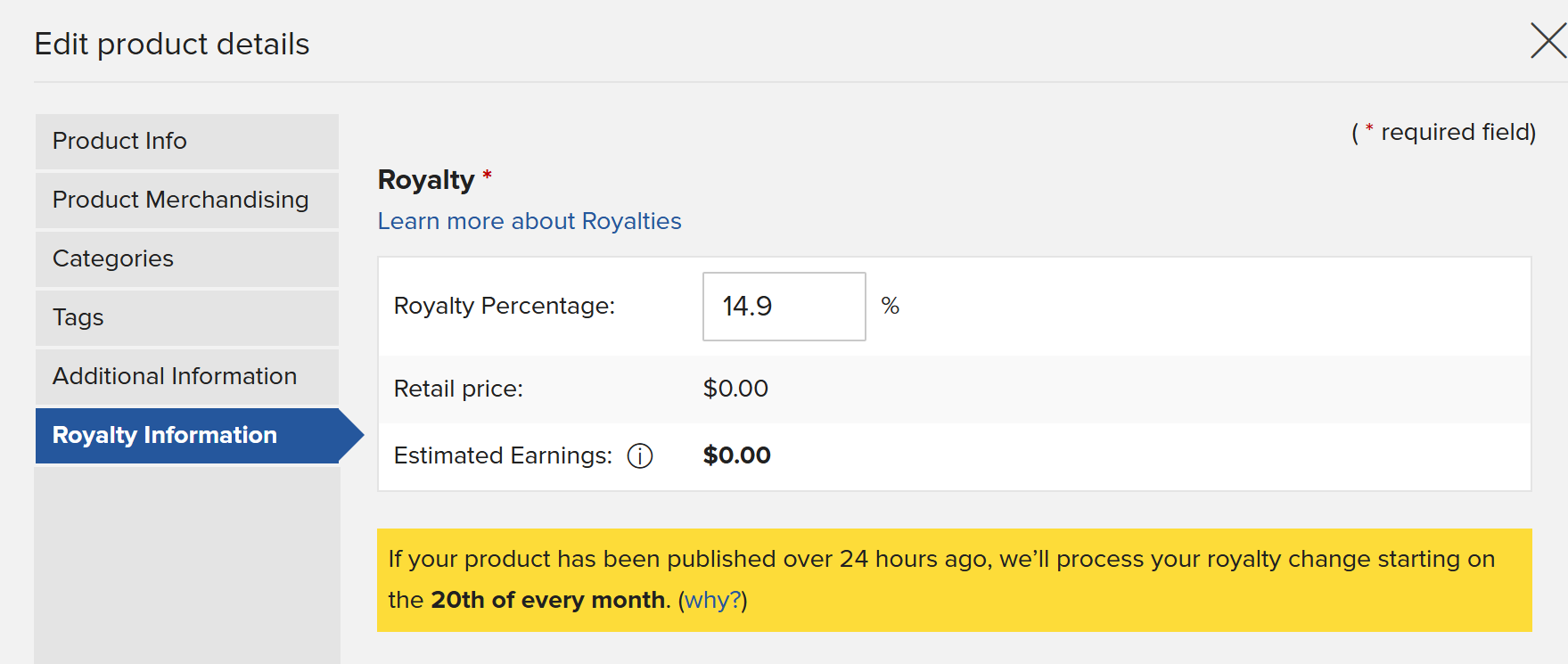Click the Royalty section heading
Viewport: 1568px width, 664px height.
426,180
